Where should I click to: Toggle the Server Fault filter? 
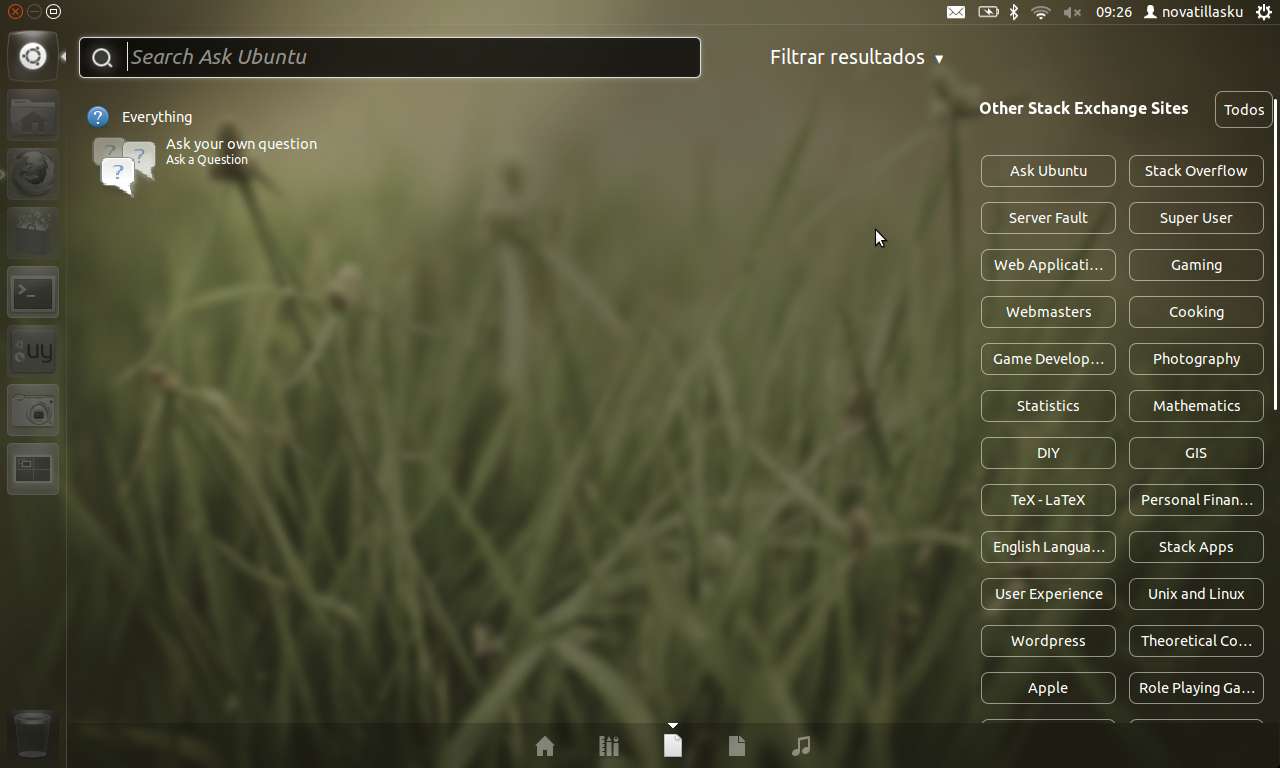tap(1048, 218)
